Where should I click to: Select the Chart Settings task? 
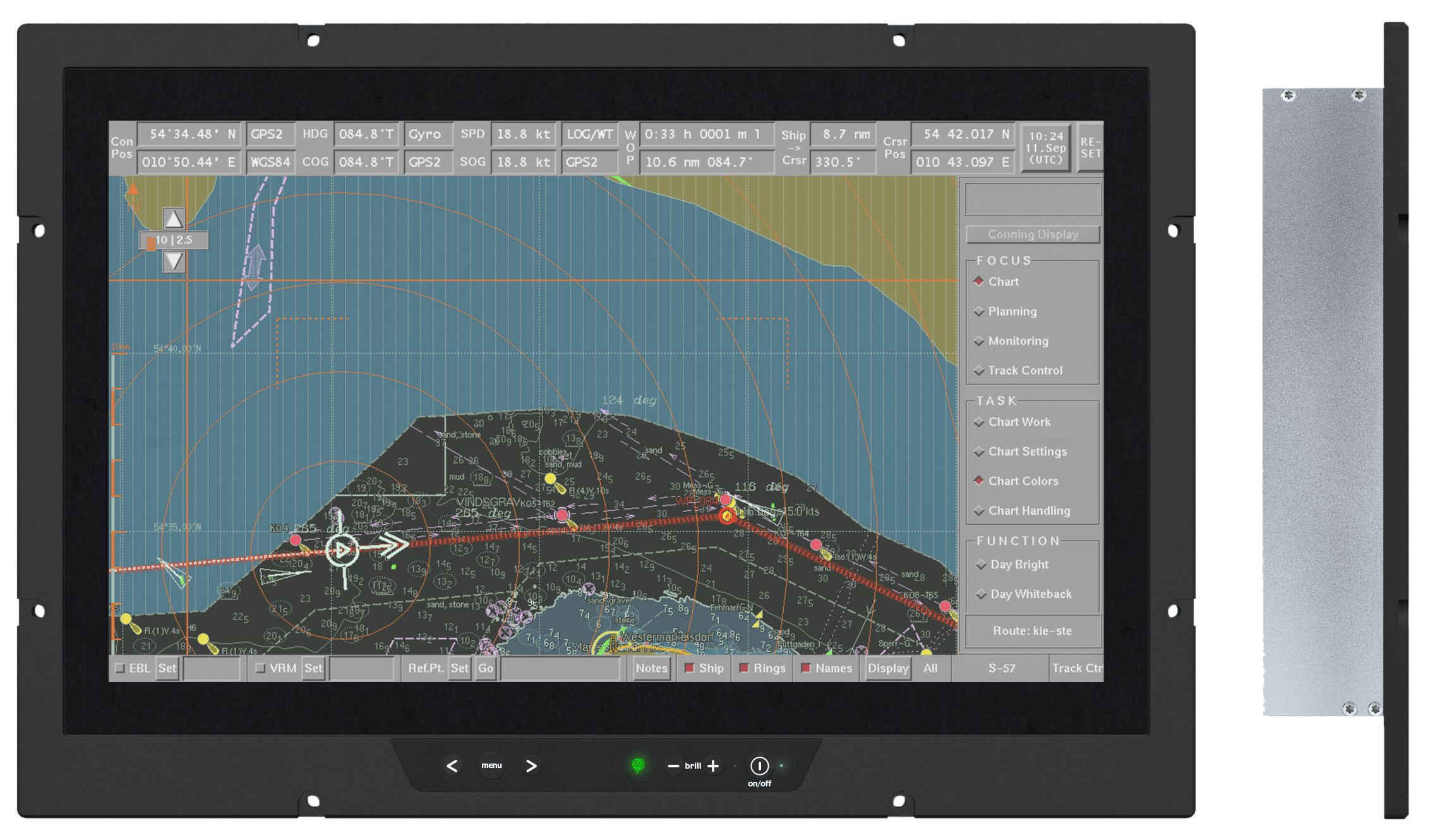(1027, 452)
